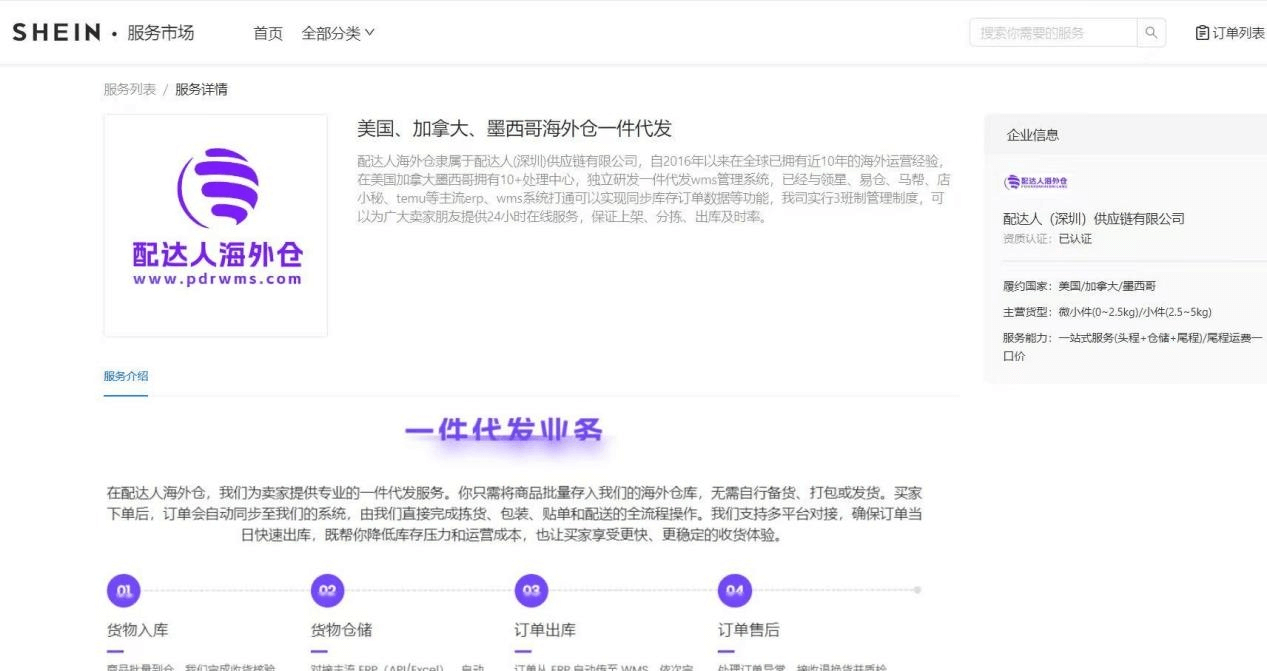Go to 首页 in top navigation
This screenshot has height=671, width=1267.
coord(268,33)
